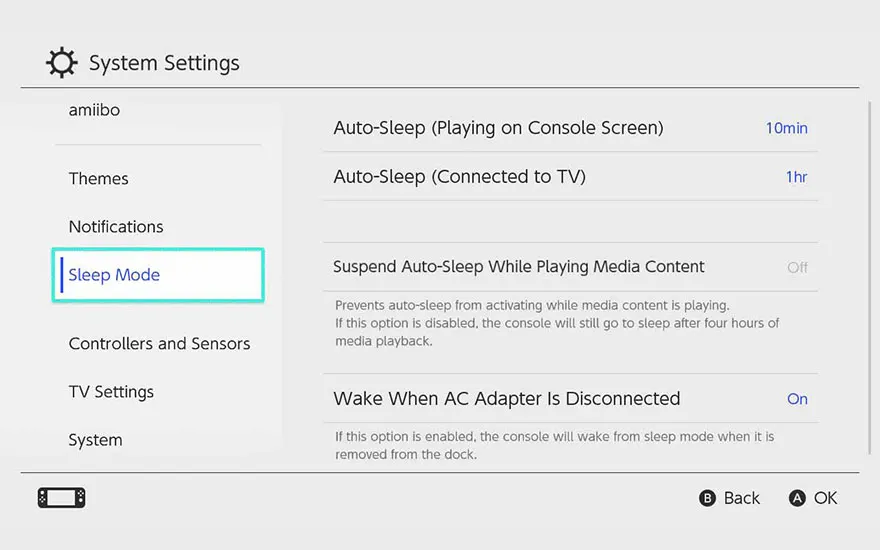Open the Themes settings section
The width and height of the screenshot is (880, 550).
pos(98,179)
